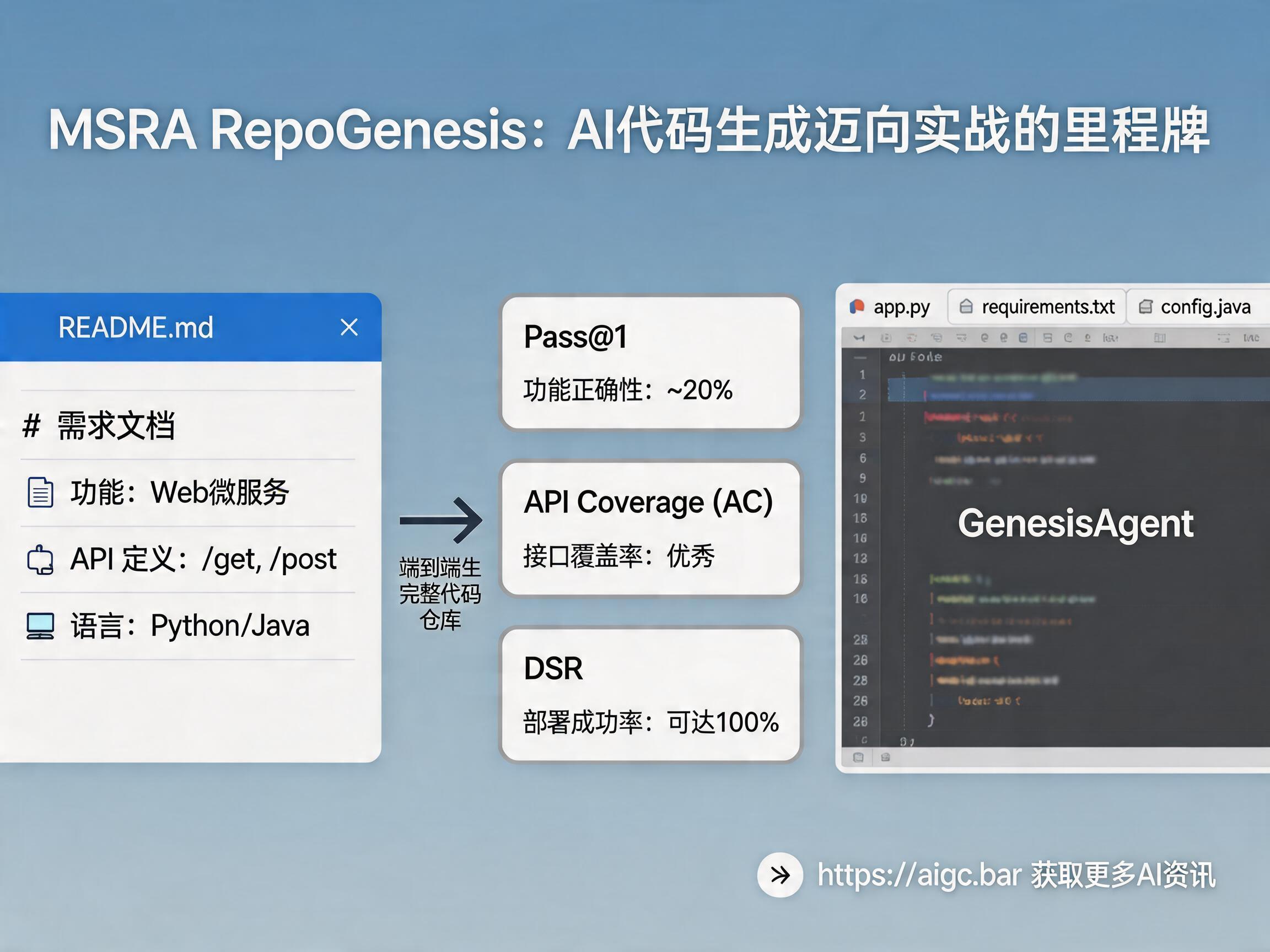The image size is (1270, 952).
Task: Click the # 需求文档 heading
Action: [99, 426]
